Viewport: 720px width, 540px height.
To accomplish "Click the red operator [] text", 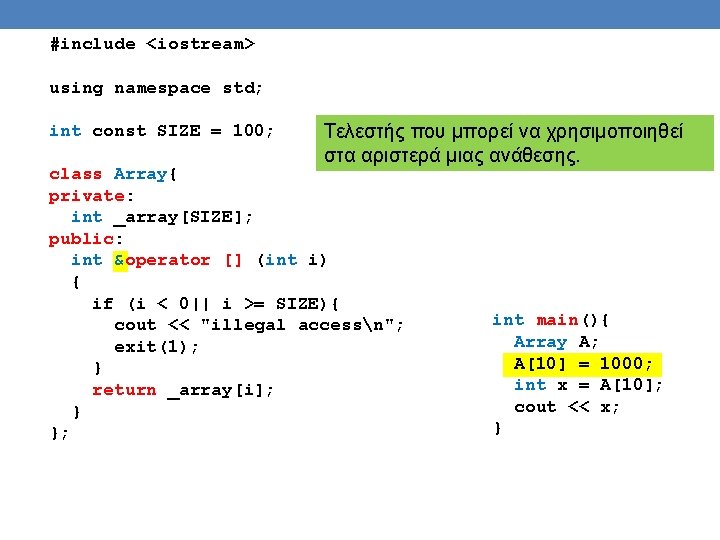I will (184, 260).
